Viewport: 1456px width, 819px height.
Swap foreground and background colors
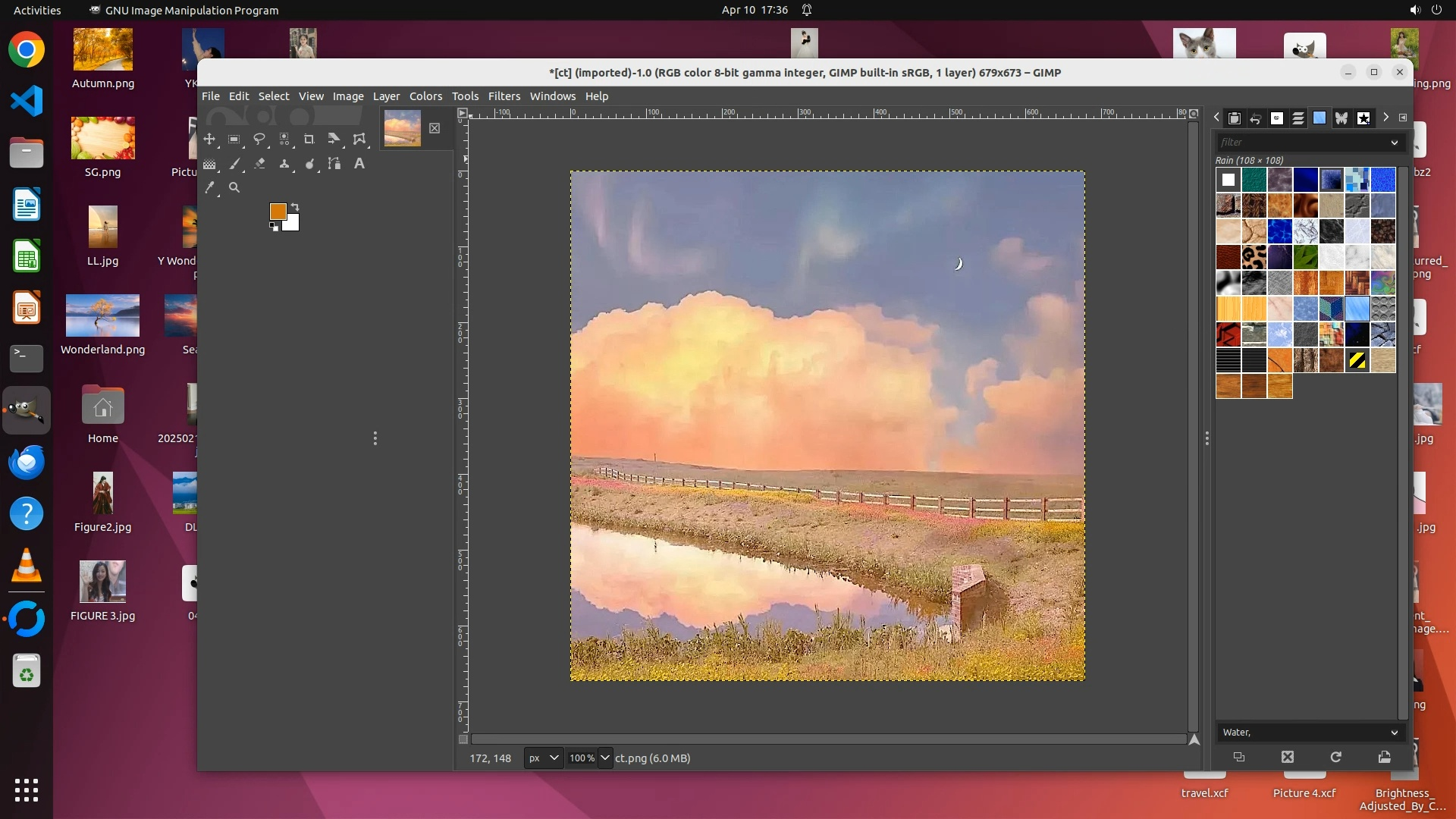(296, 207)
